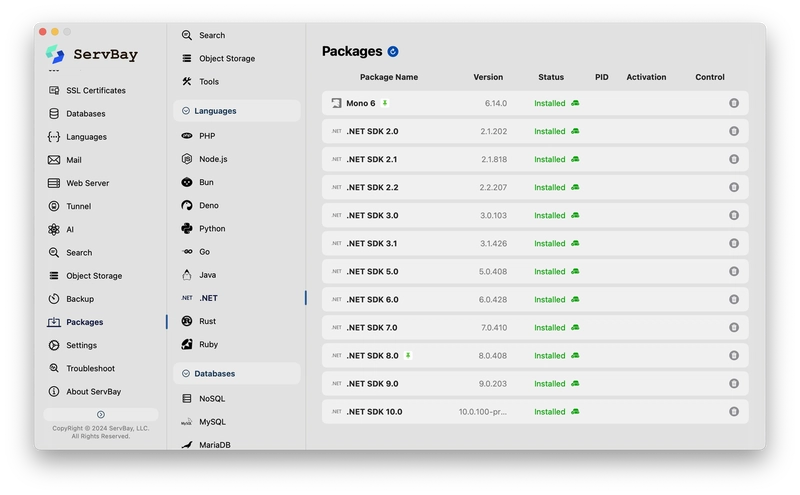Click green update arrow beside Mono 6

pos(385,103)
